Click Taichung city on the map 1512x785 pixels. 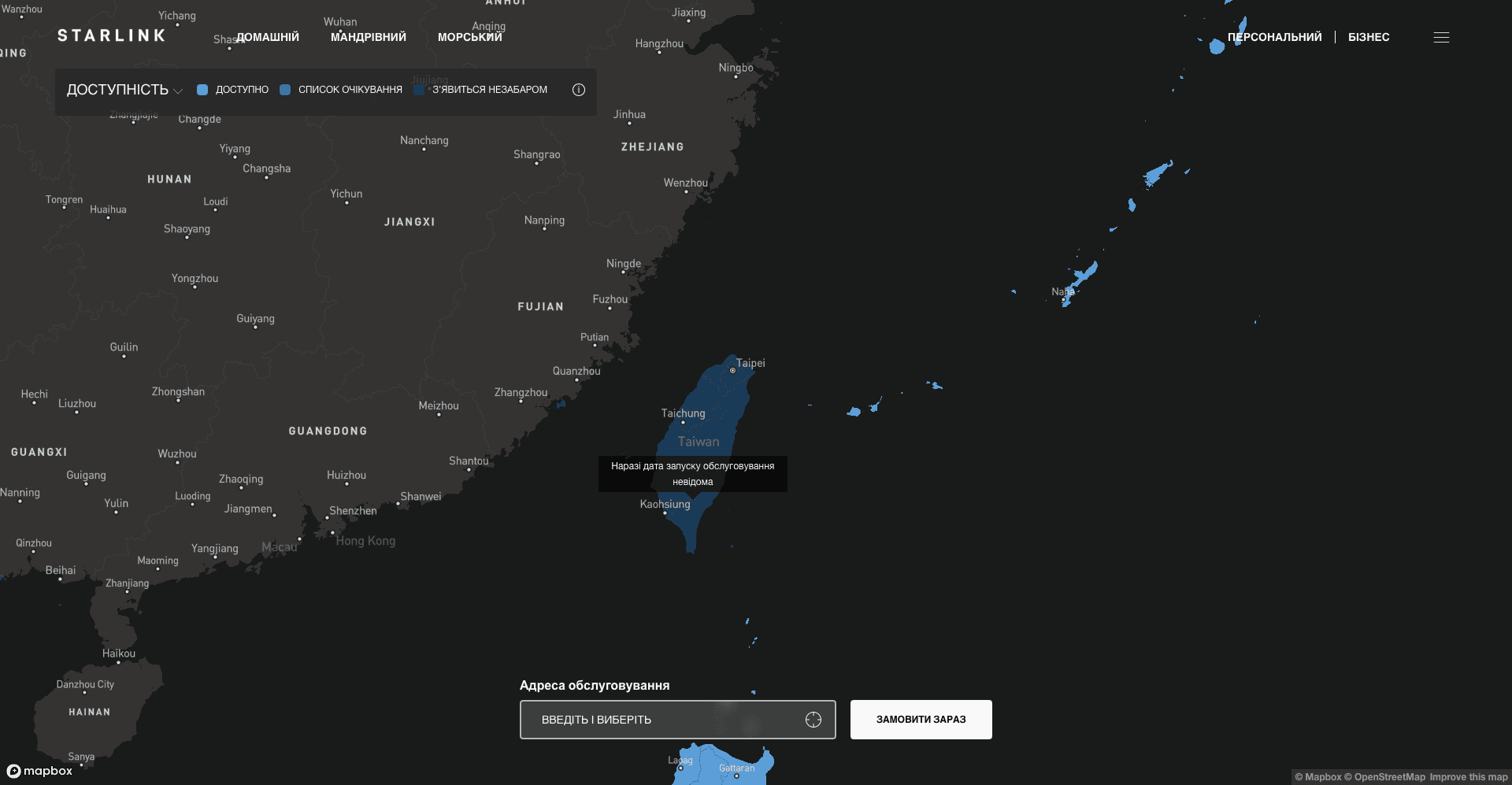(x=683, y=413)
